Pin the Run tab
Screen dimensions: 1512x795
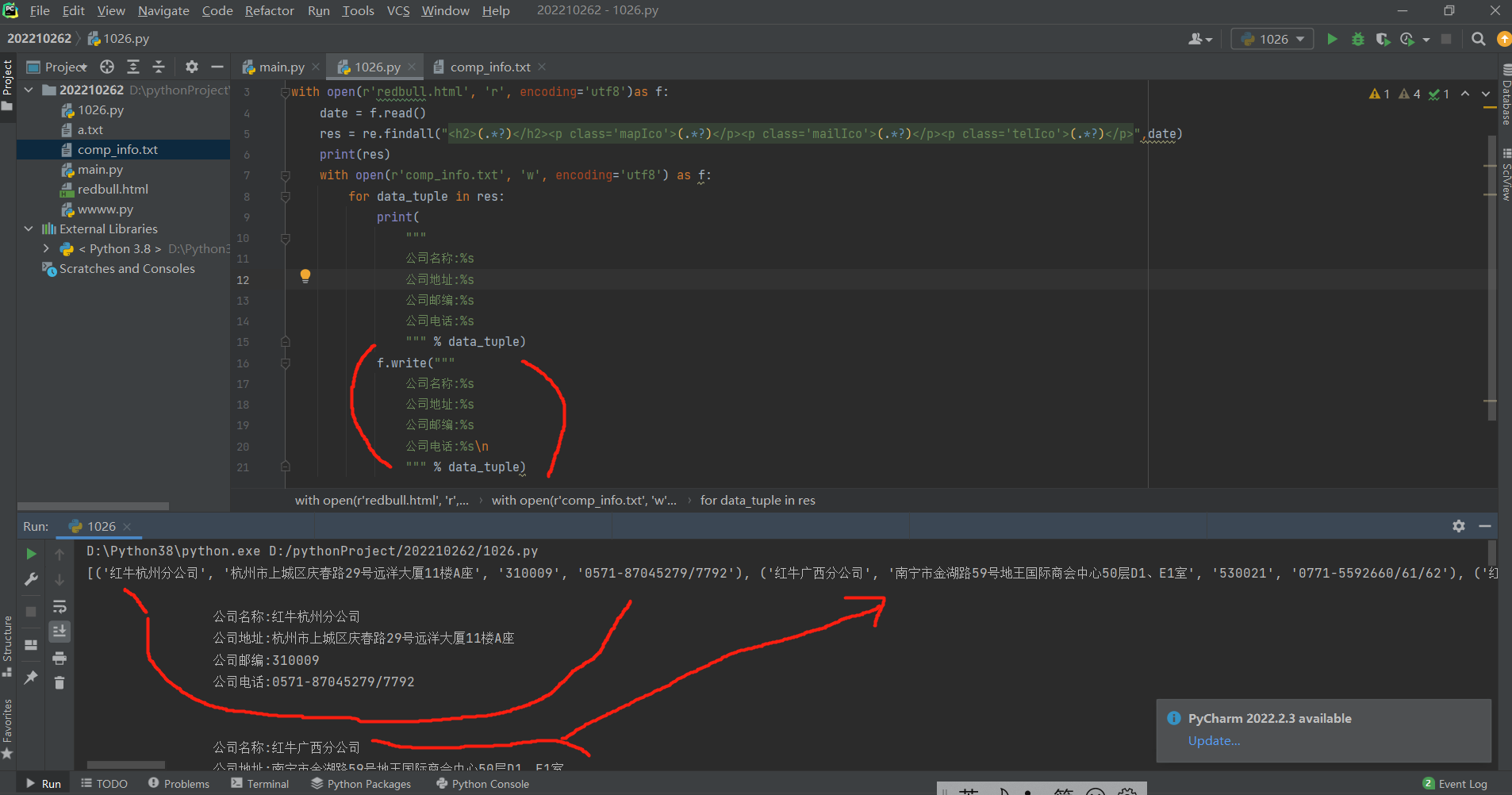coord(31,677)
